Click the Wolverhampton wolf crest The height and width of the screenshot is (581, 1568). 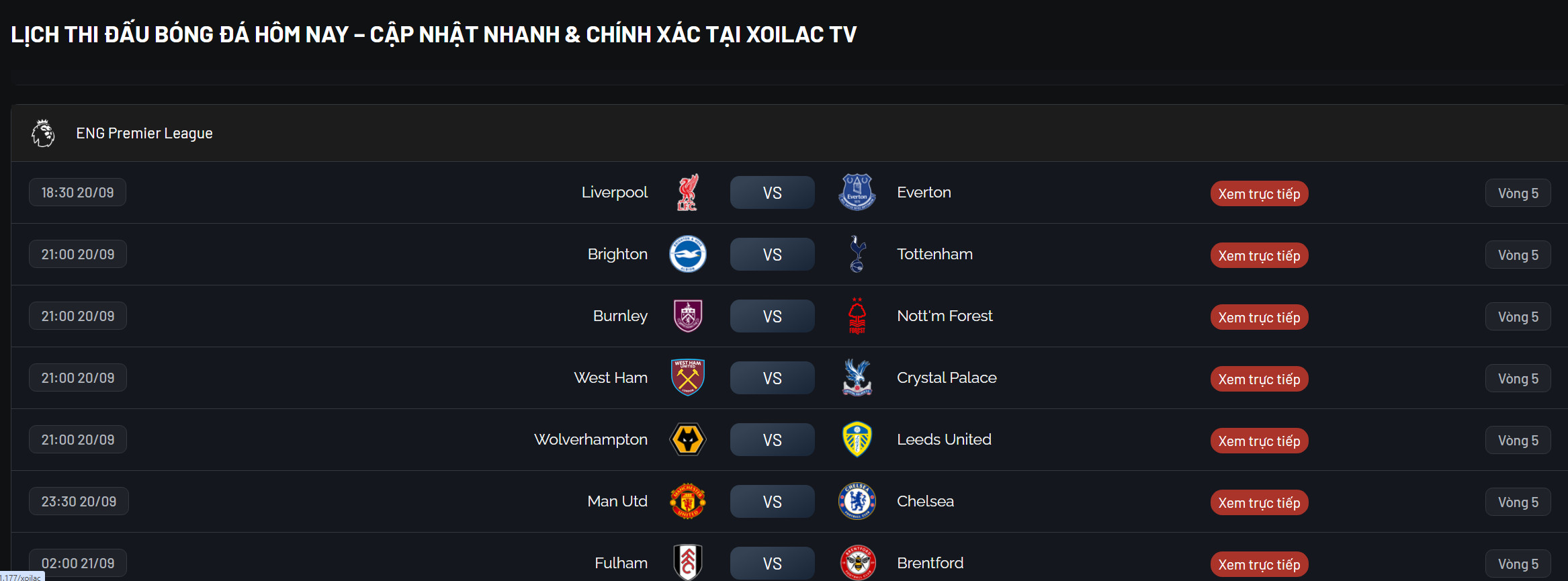coord(687,440)
